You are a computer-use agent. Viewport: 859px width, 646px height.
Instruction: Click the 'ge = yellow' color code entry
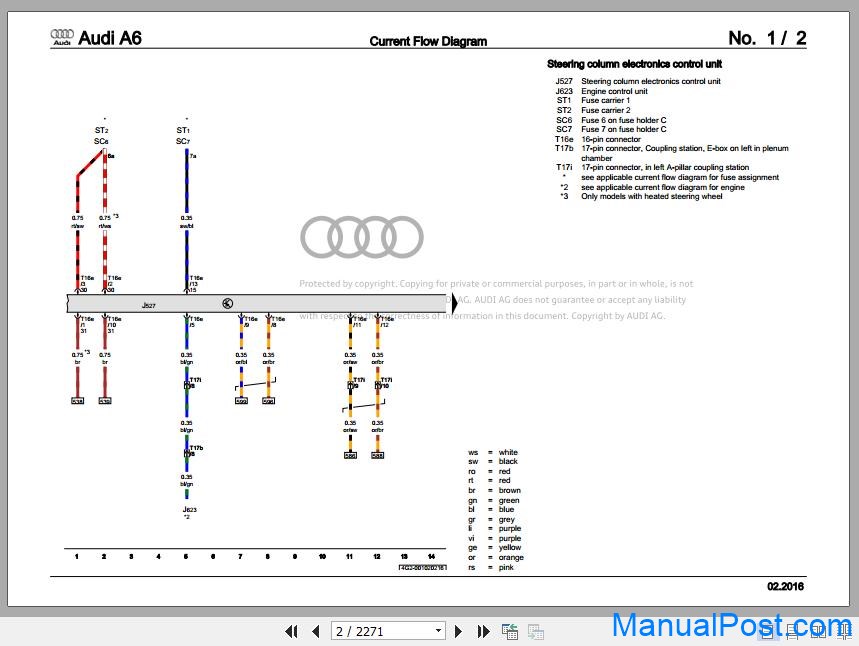click(494, 547)
